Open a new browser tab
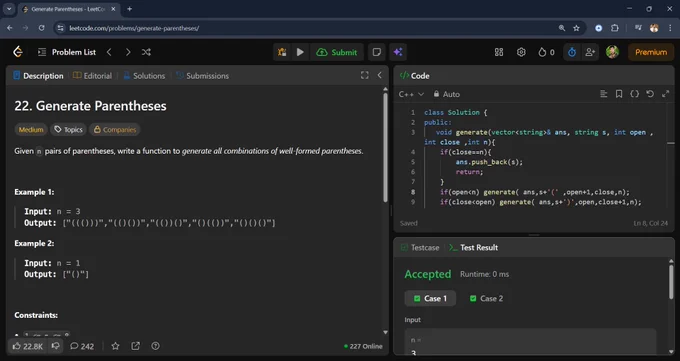Image resolution: width=680 pixels, height=361 pixels. (129, 9)
